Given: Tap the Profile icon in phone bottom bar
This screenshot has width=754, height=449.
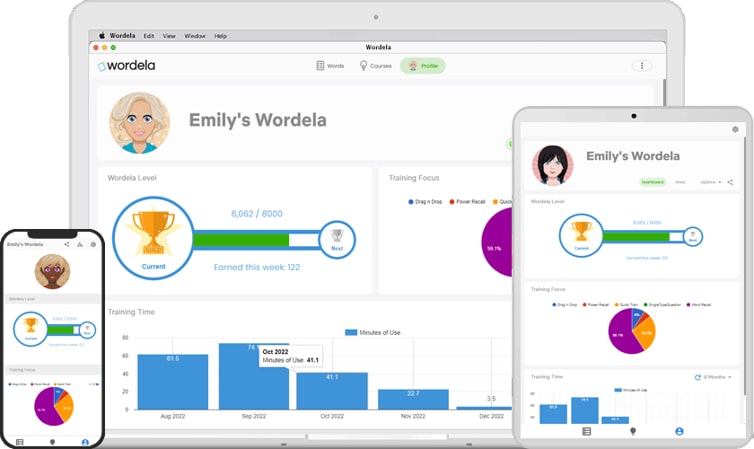Looking at the screenshot, I should coord(85,442).
